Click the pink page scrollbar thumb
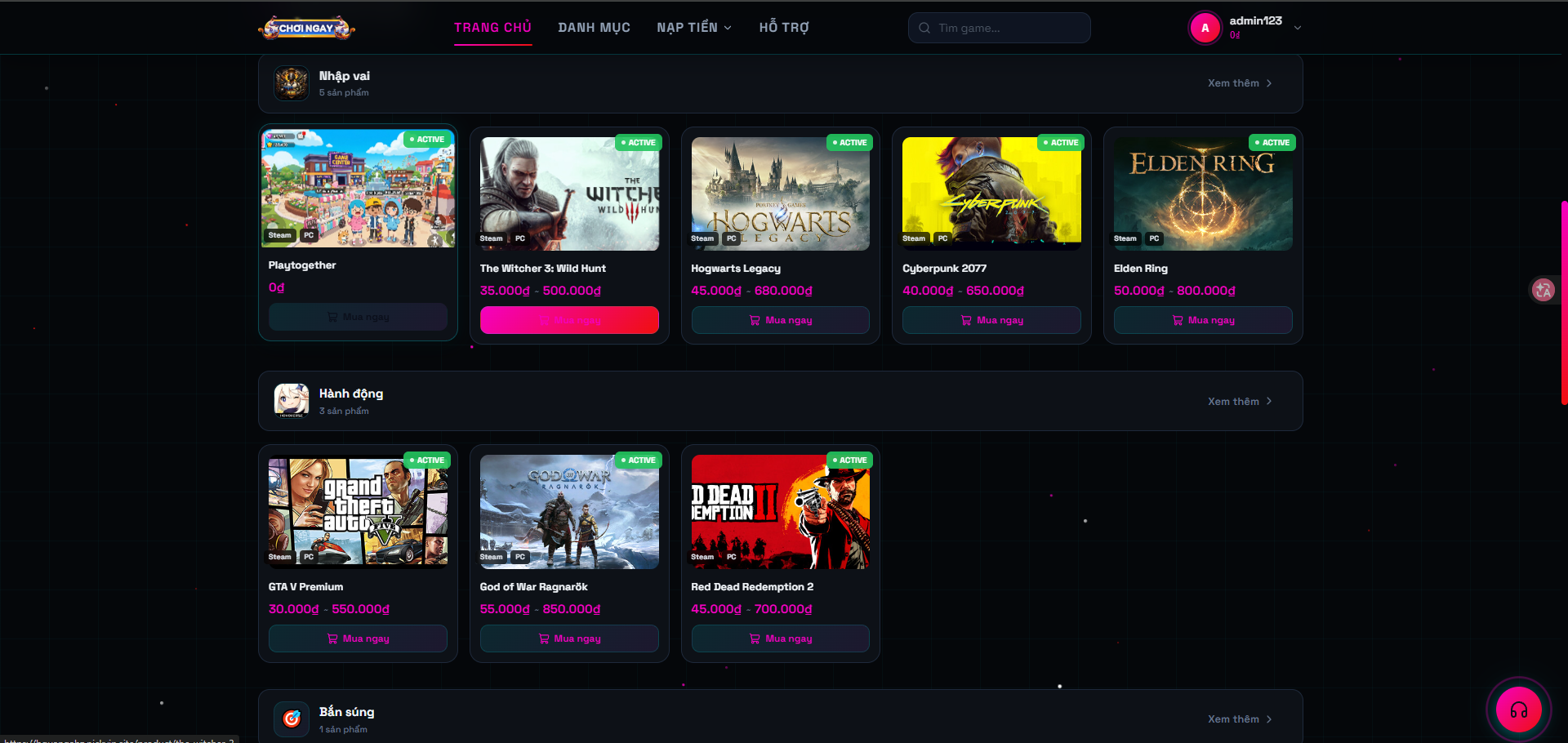 pos(1564,302)
